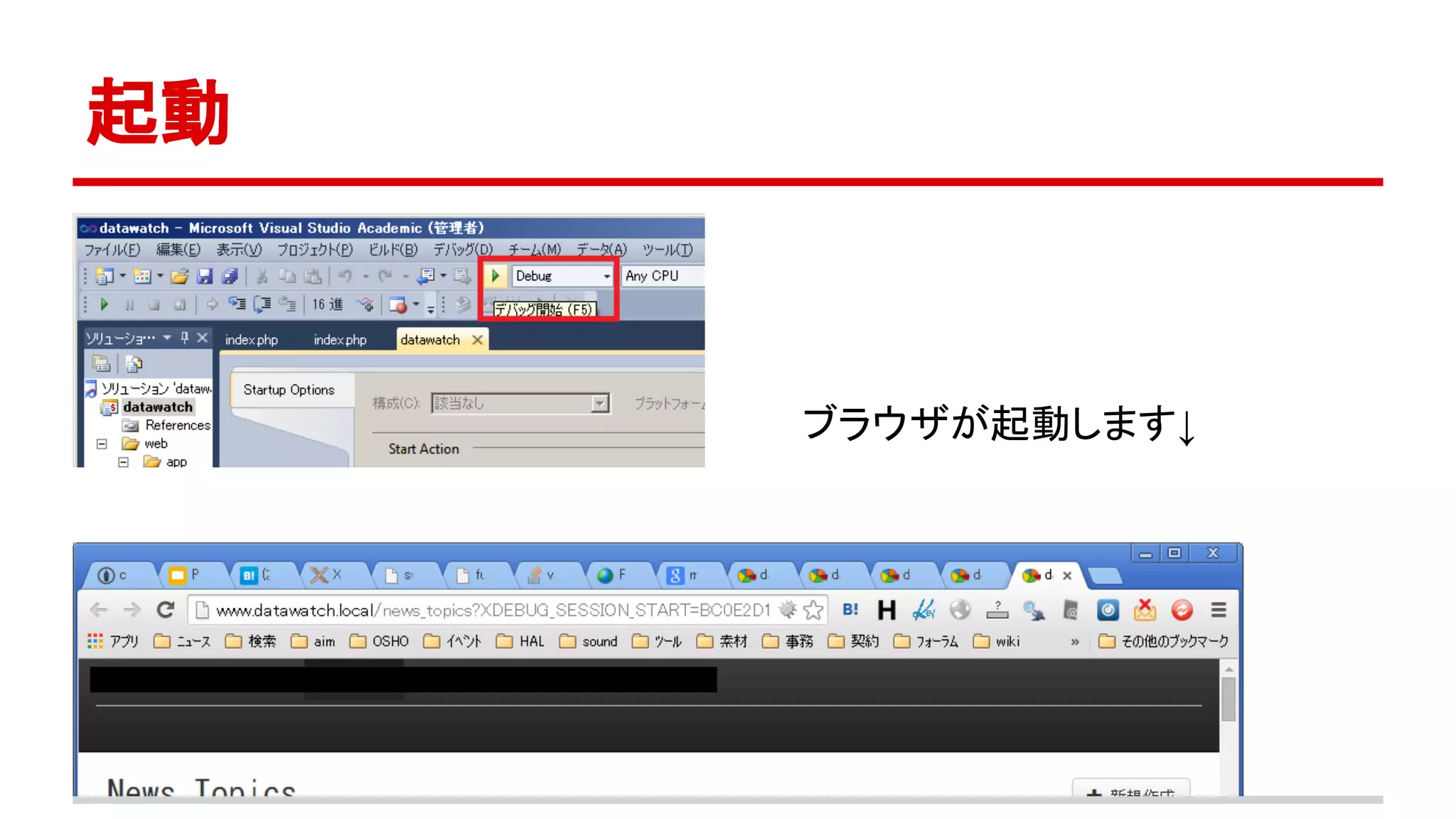Click the Redo arrow icon

pos(385,276)
